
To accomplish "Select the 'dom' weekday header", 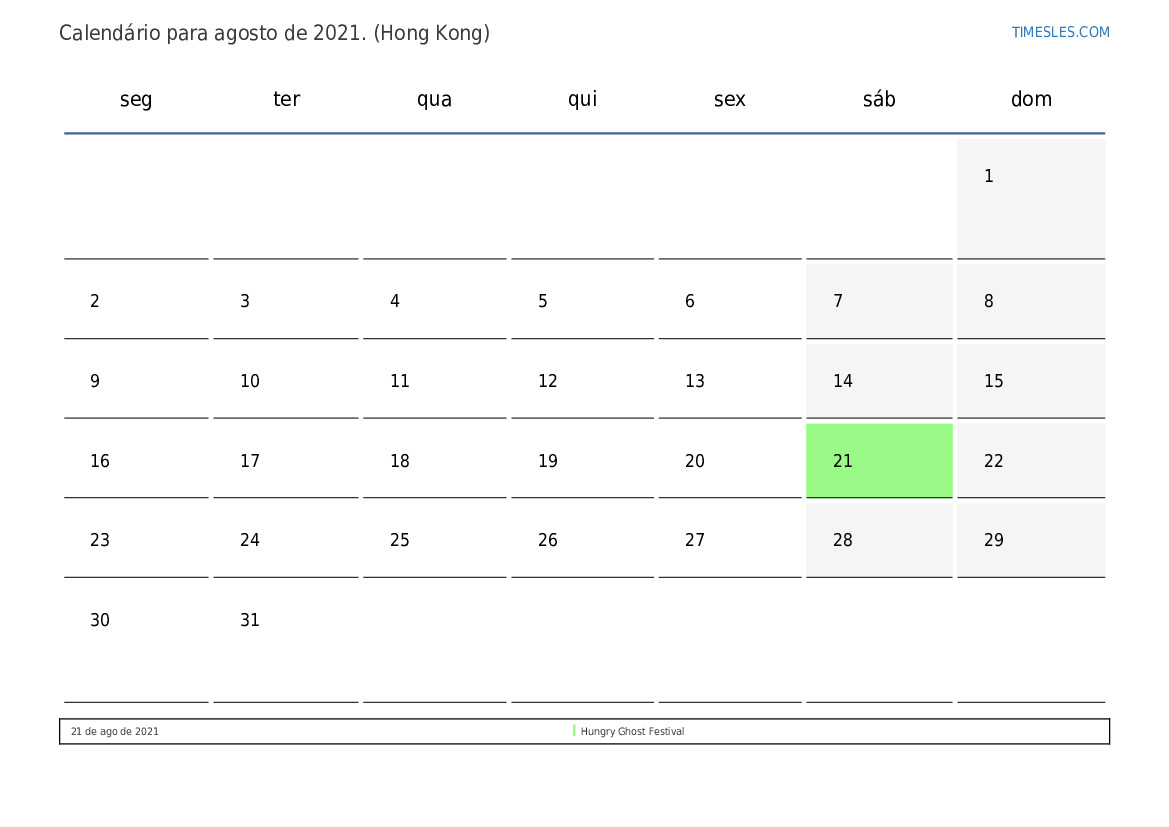I will click(1031, 98).
